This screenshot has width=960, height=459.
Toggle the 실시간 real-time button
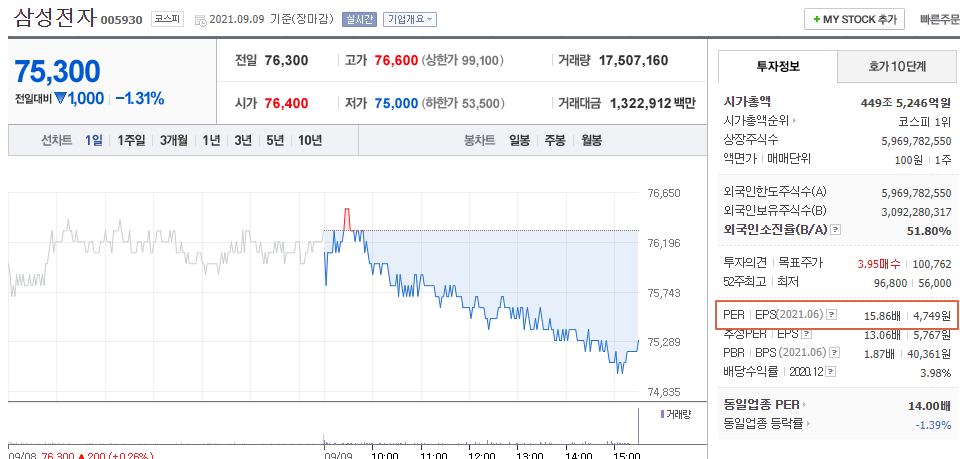359,20
